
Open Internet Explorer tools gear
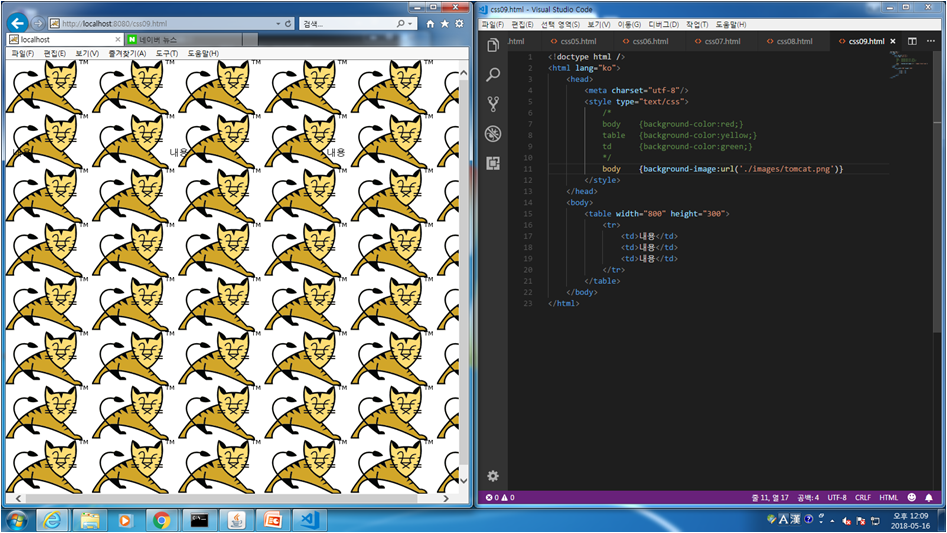pos(459,24)
